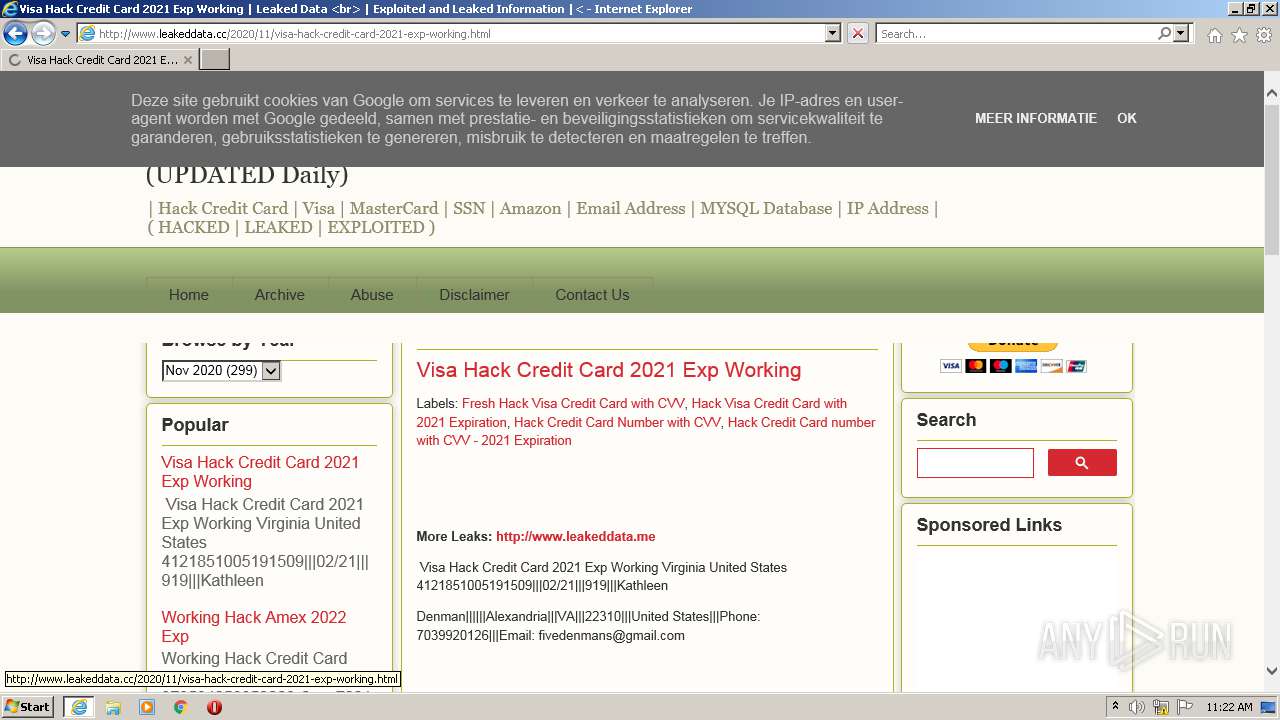This screenshot has width=1280, height=720.
Task: Click the taskbar clock 11:22 AM
Action: point(1229,707)
